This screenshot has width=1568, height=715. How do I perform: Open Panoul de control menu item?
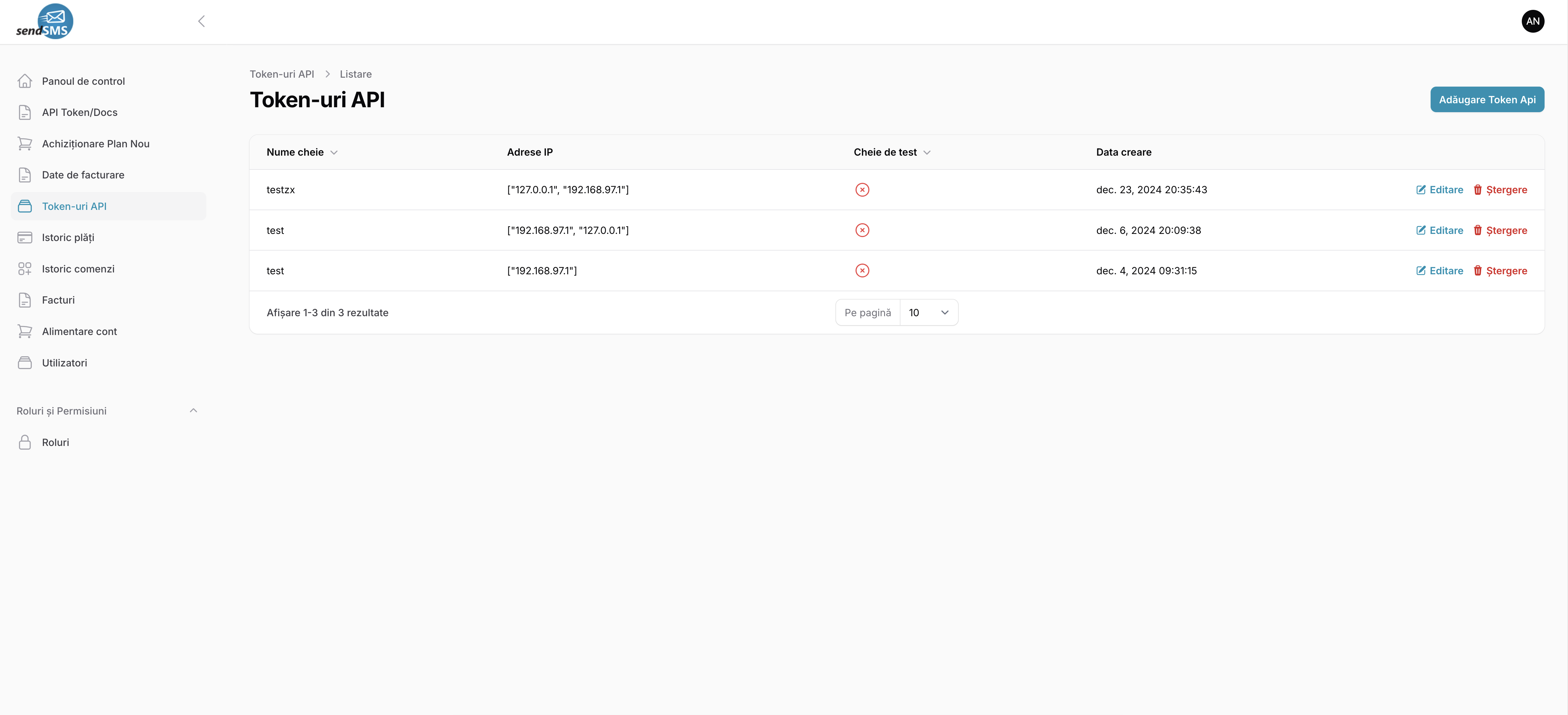point(108,81)
